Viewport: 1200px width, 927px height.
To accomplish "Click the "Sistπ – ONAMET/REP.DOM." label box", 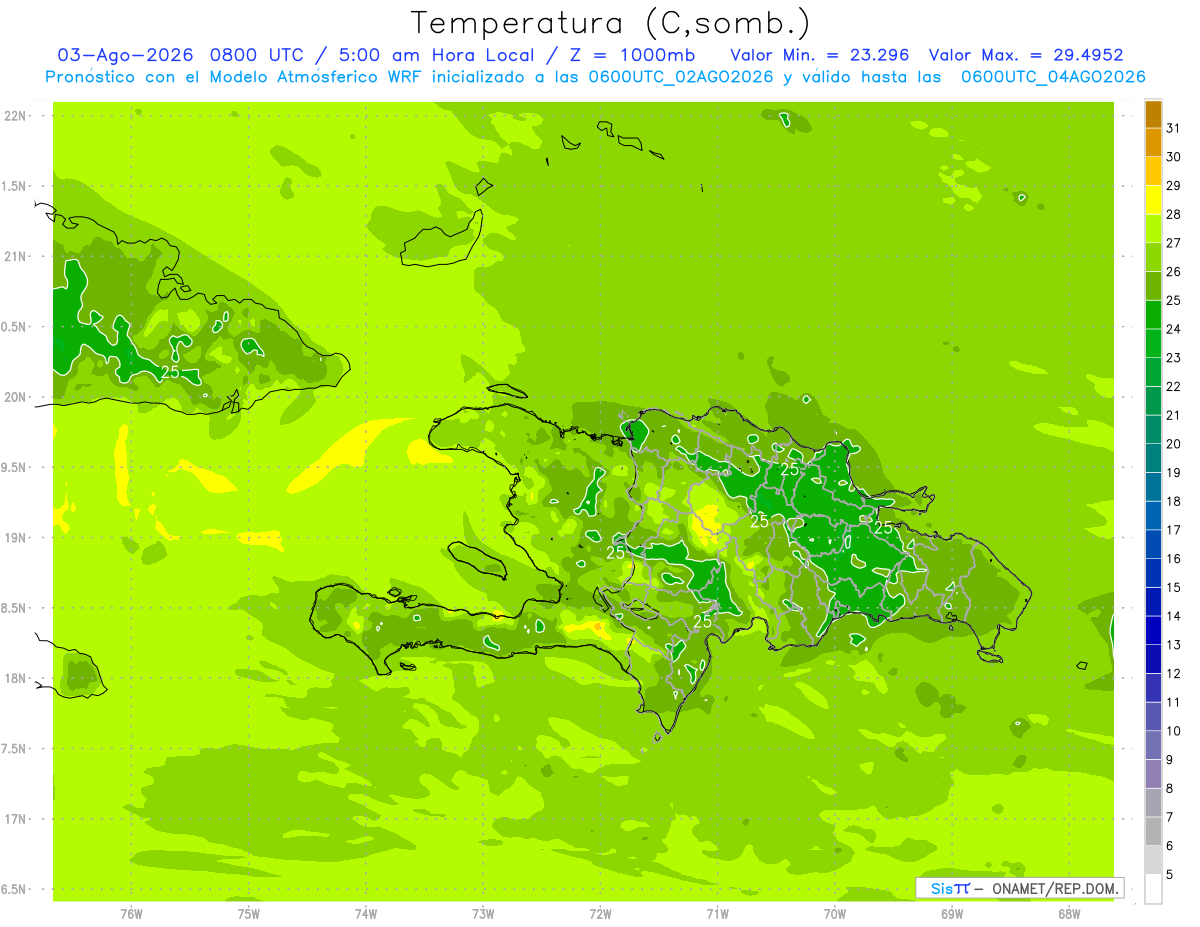I will (x=1019, y=888).
